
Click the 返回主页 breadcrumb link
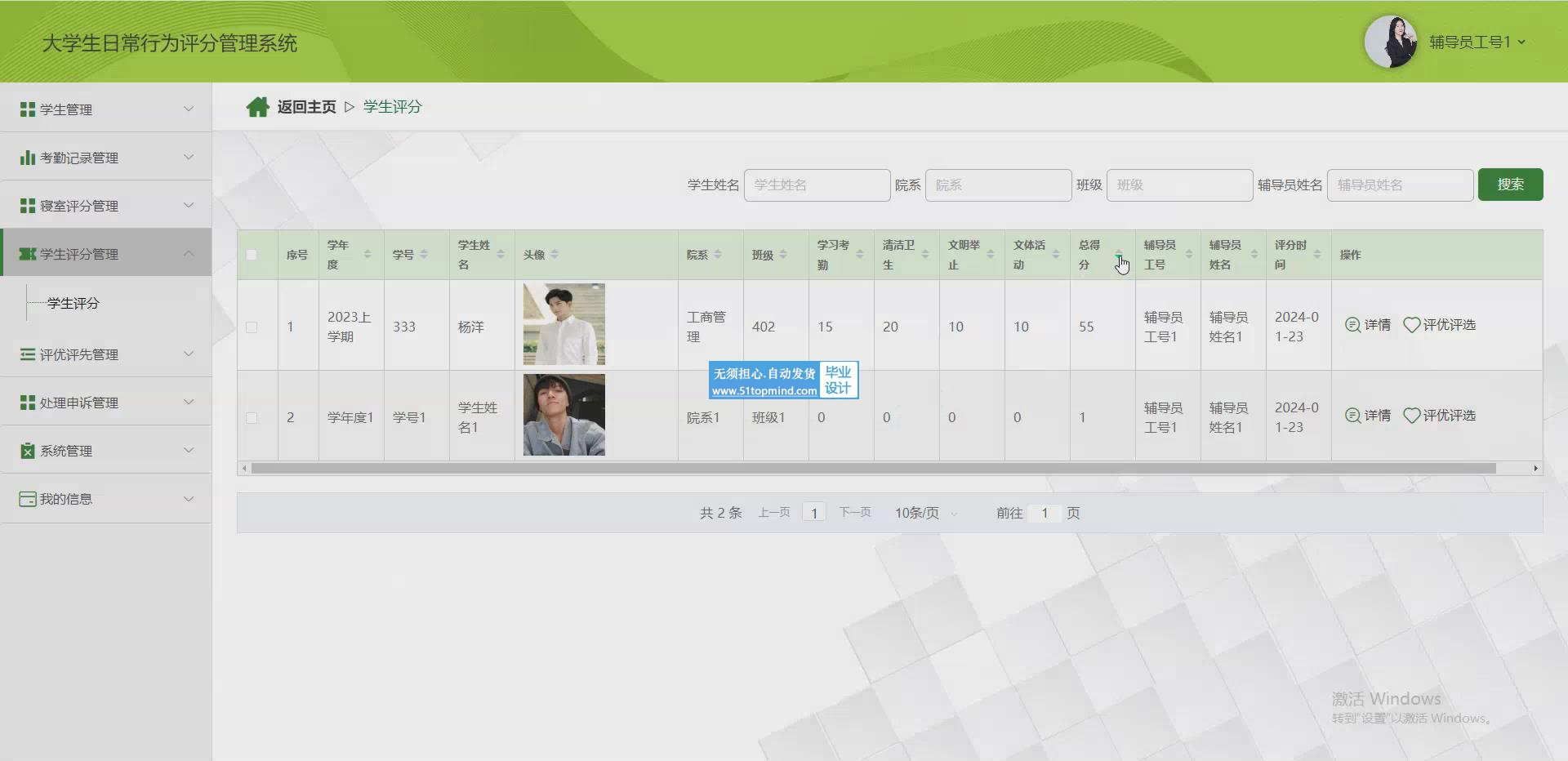pos(306,107)
